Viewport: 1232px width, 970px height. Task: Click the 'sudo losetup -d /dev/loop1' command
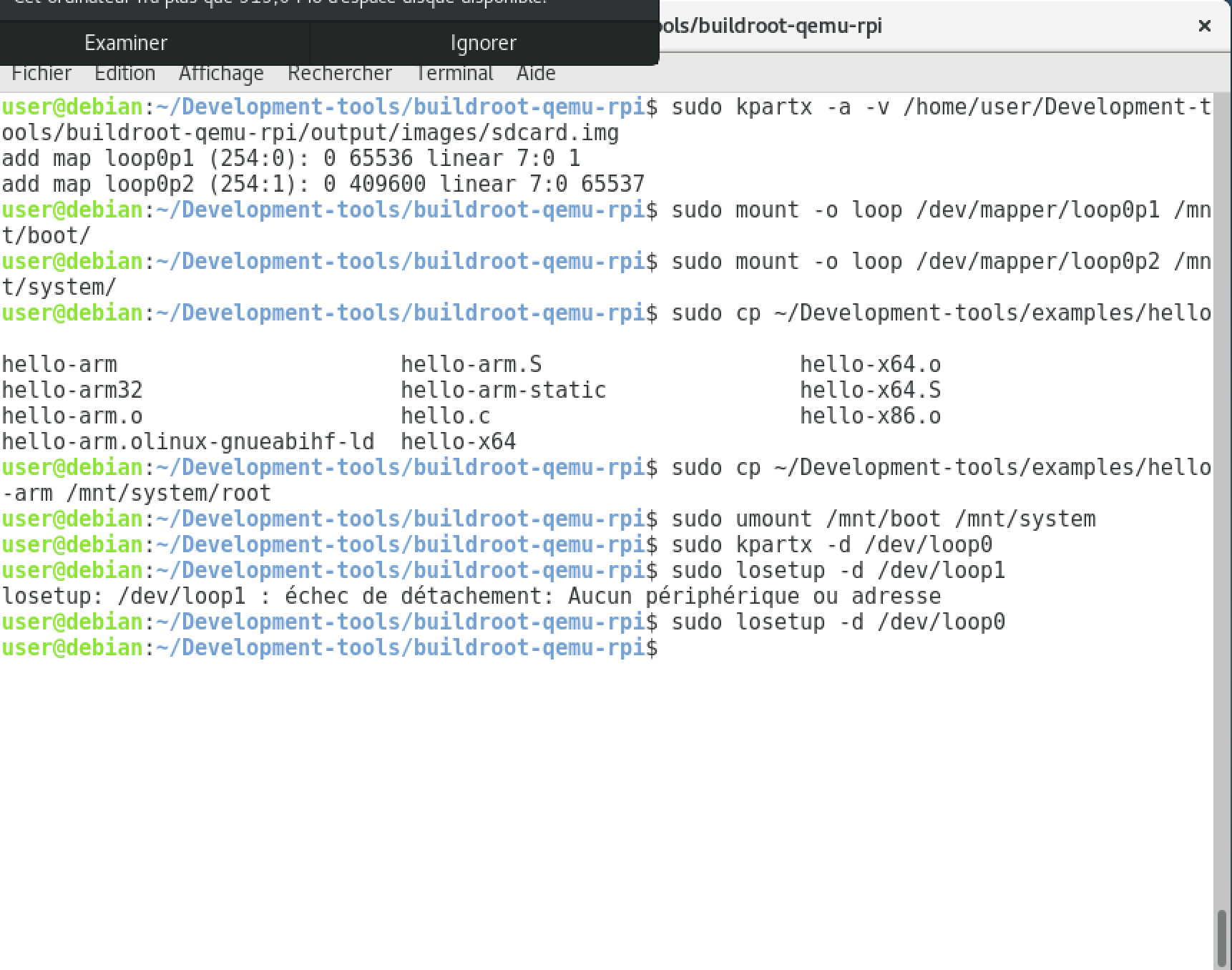coord(839,570)
